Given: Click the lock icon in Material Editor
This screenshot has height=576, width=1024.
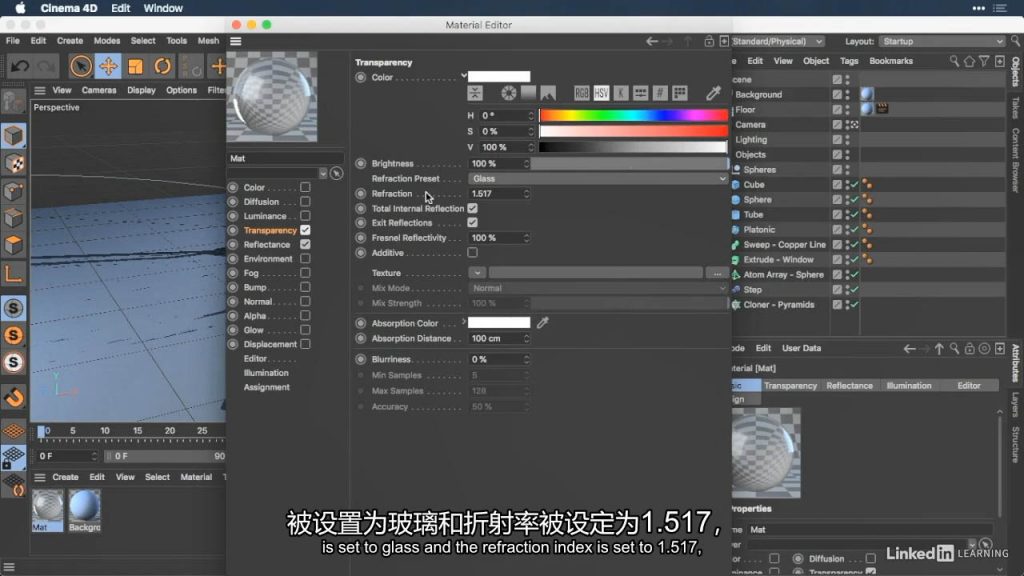Looking at the screenshot, I should pyautogui.click(x=709, y=41).
